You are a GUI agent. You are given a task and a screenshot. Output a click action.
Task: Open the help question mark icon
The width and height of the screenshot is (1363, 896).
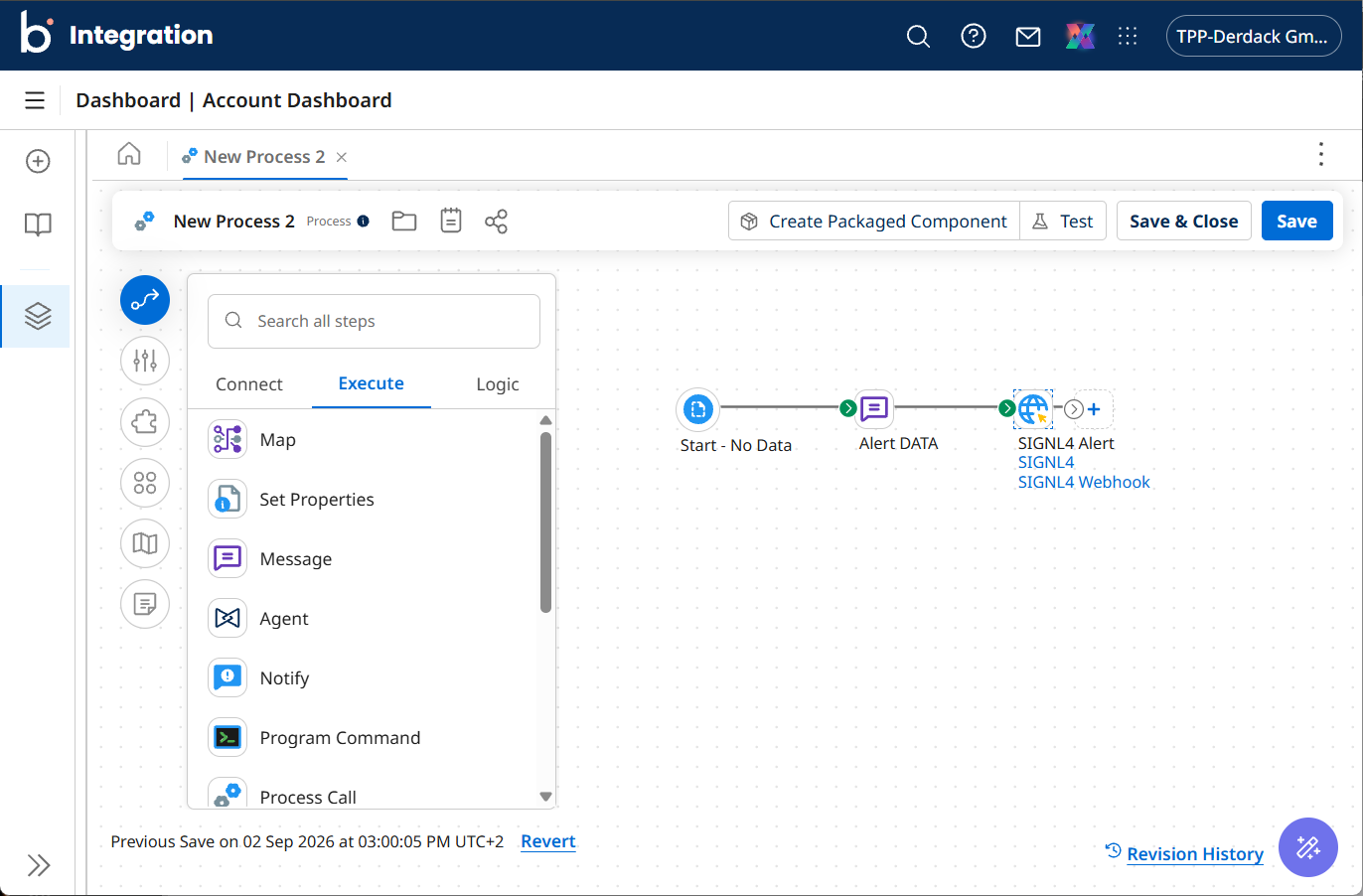click(x=974, y=37)
